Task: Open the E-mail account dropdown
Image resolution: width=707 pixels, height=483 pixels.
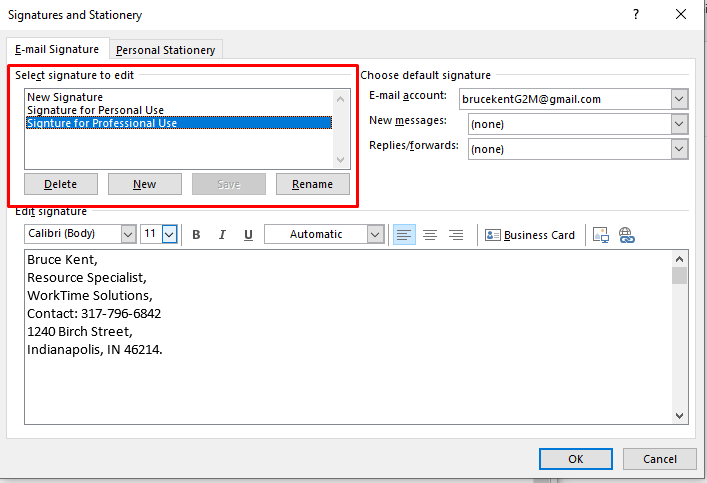Action: click(x=679, y=99)
